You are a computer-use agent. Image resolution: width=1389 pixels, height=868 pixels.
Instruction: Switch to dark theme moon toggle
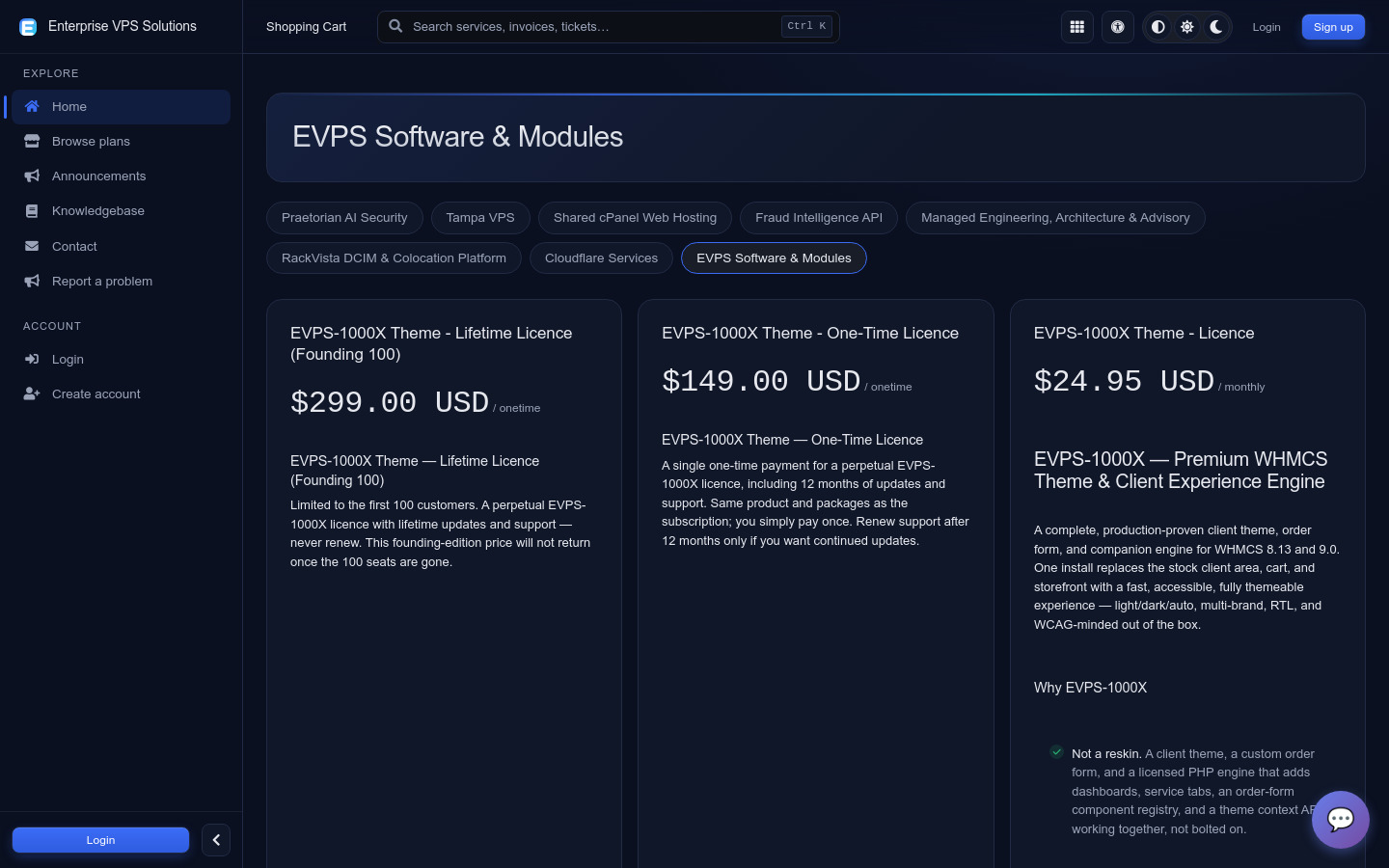pos(1216,27)
